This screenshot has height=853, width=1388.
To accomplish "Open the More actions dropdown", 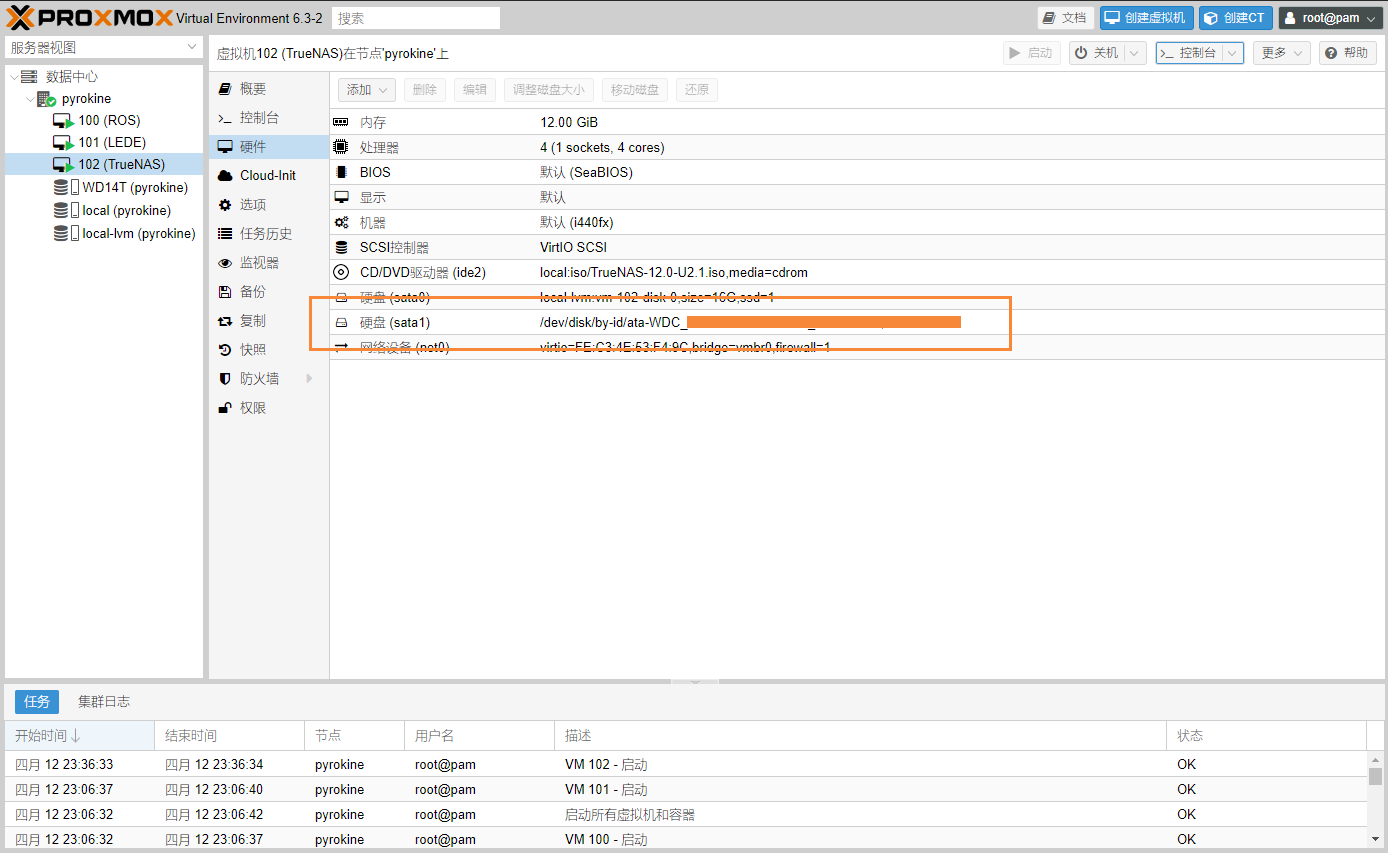I will coord(1281,53).
